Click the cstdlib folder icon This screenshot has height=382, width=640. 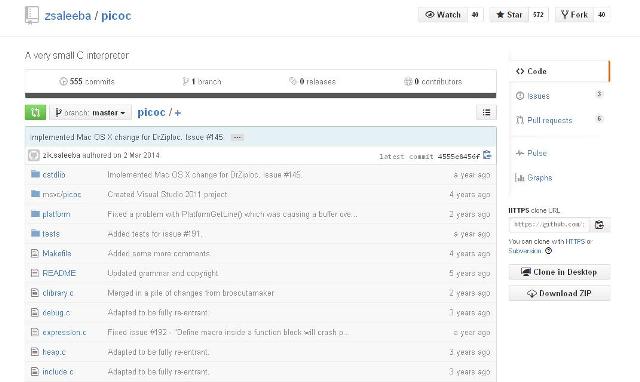click(36, 174)
